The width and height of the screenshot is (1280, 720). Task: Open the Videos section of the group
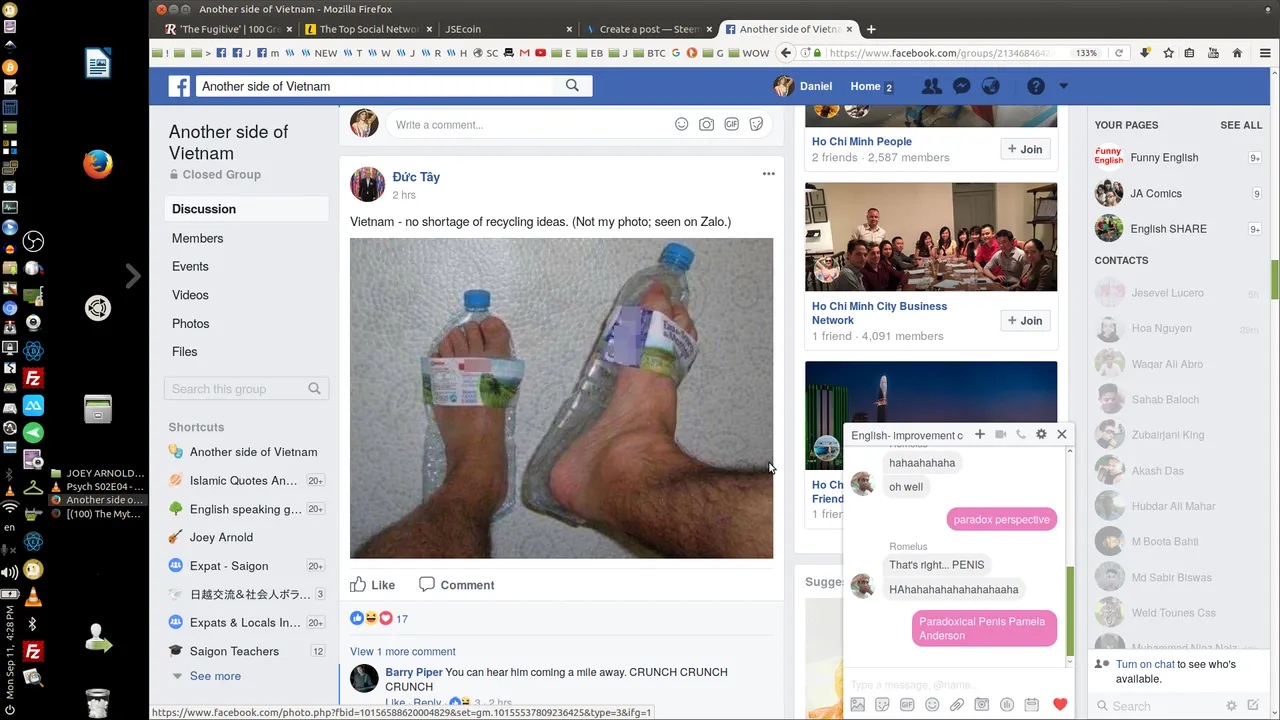[x=190, y=295]
